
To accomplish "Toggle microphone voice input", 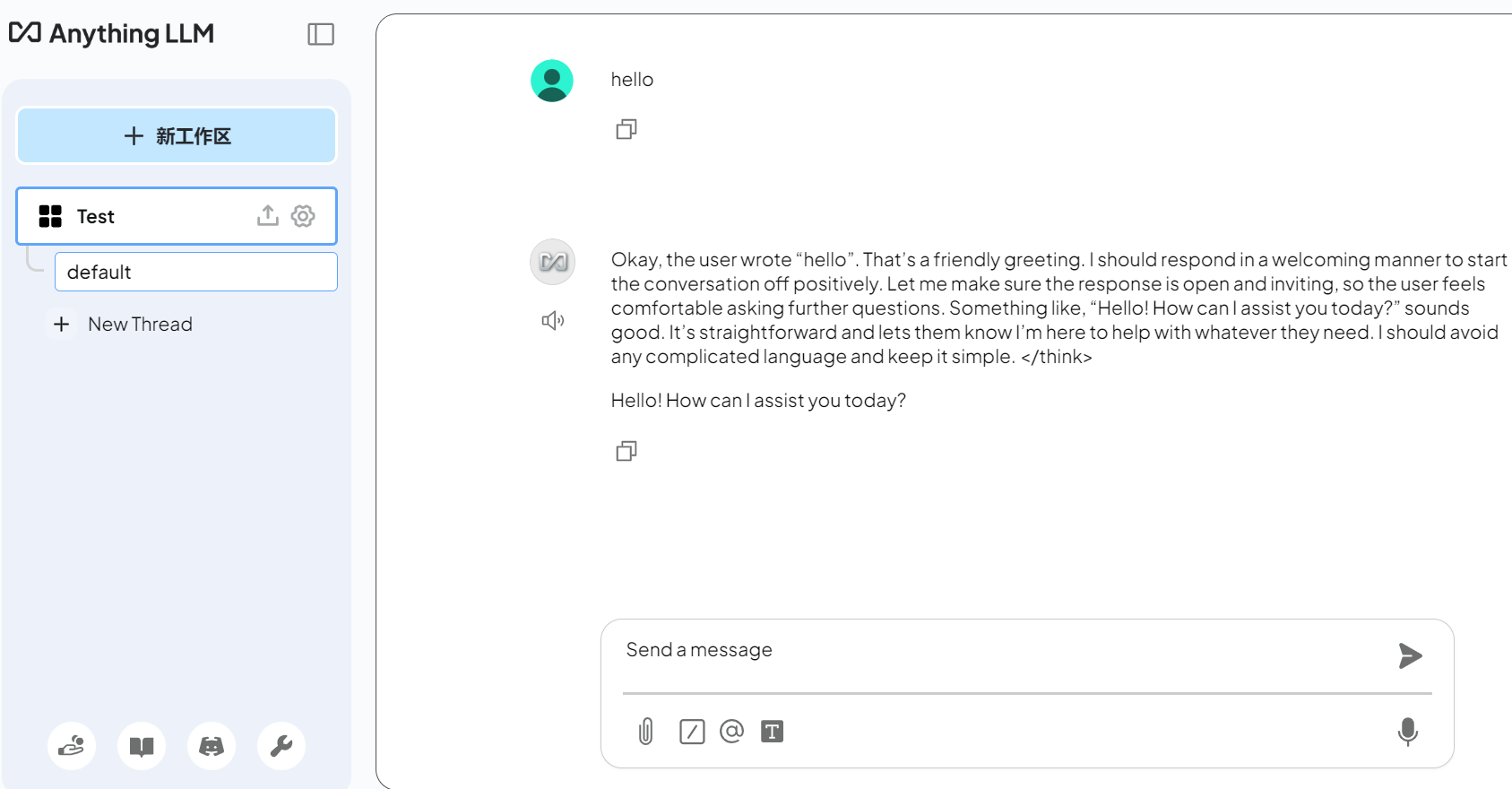I will point(1407,732).
